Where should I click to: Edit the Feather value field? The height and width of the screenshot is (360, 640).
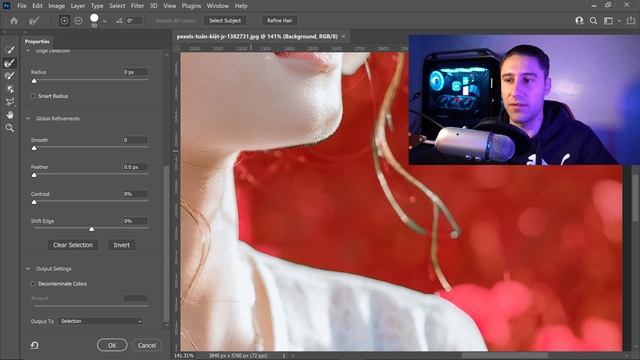click(x=135, y=167)
